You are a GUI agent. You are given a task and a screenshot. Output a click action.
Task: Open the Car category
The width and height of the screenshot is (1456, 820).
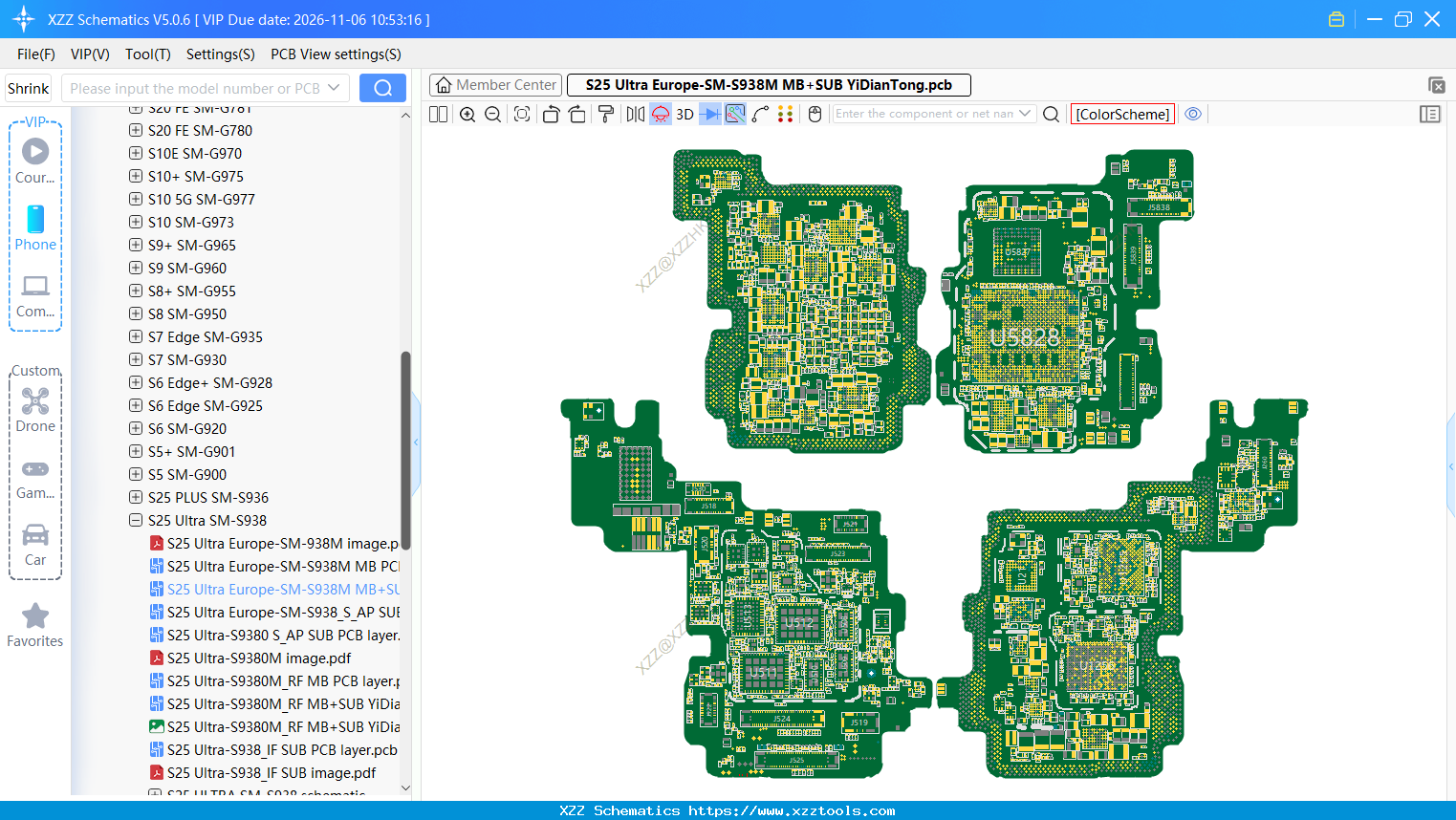[x=35, y=545]
